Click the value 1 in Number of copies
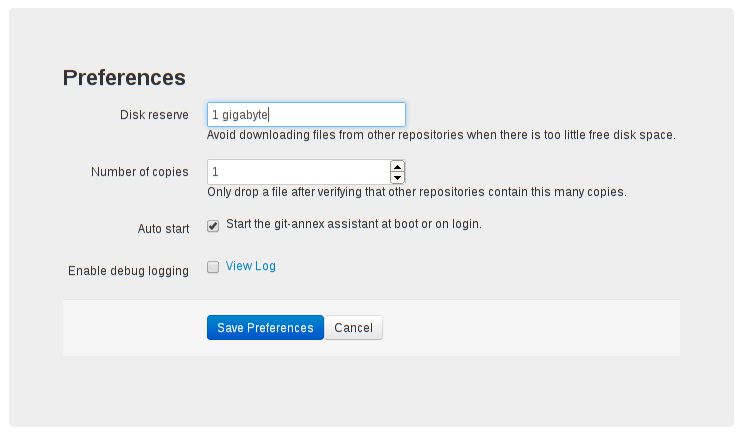The image size is (742, 433). click(x=215, y=172)
